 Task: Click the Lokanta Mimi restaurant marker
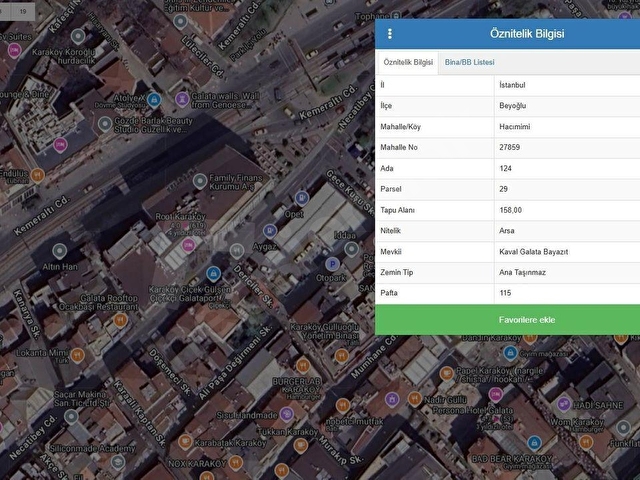point(77,356)
